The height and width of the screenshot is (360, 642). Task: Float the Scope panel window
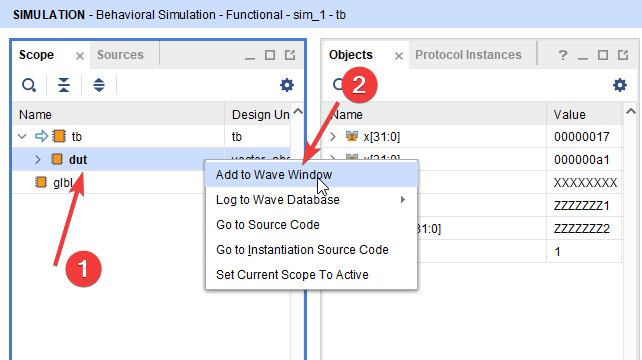click(x=290, y=55)
